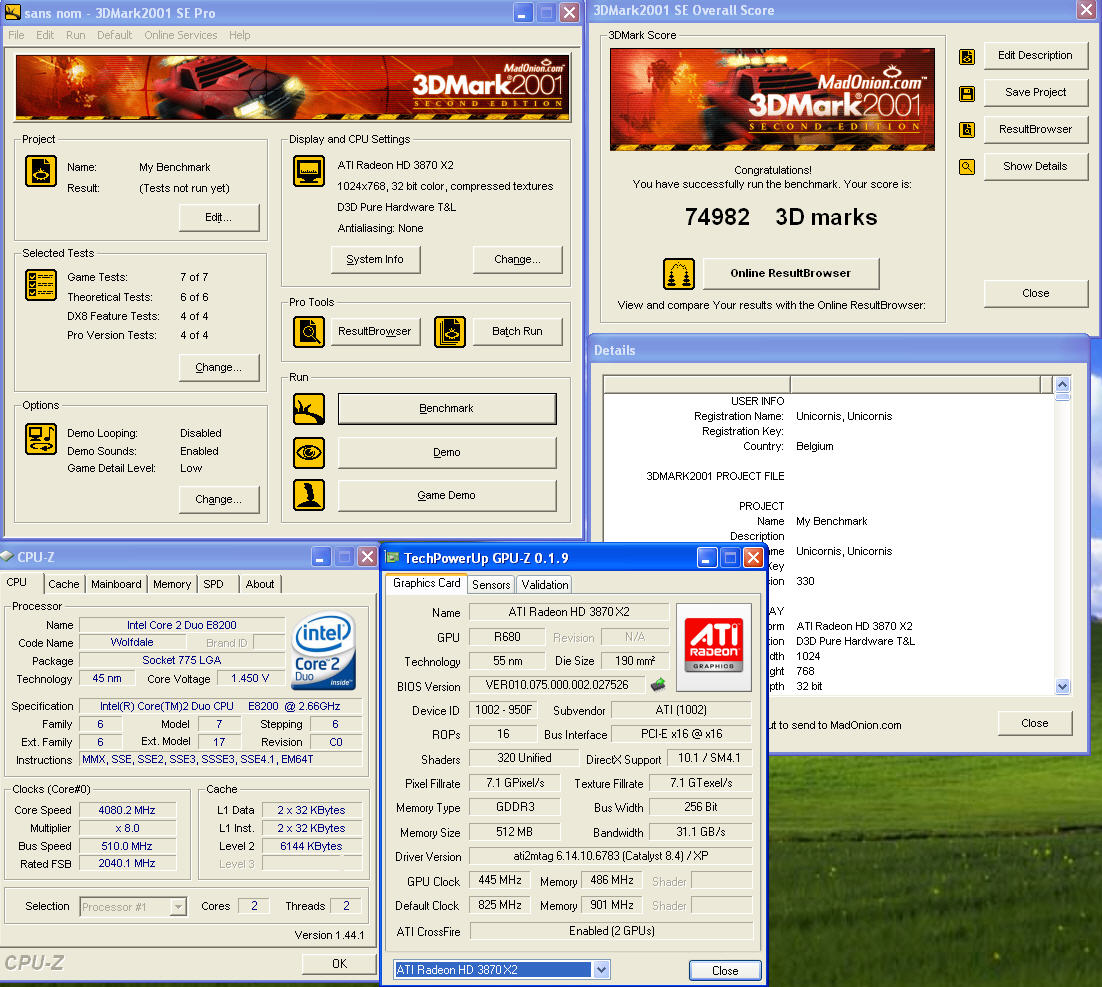Click Close in the GPU-Z window
The width and height of the screenshot is (1102, 987).
tap(725, 970)
